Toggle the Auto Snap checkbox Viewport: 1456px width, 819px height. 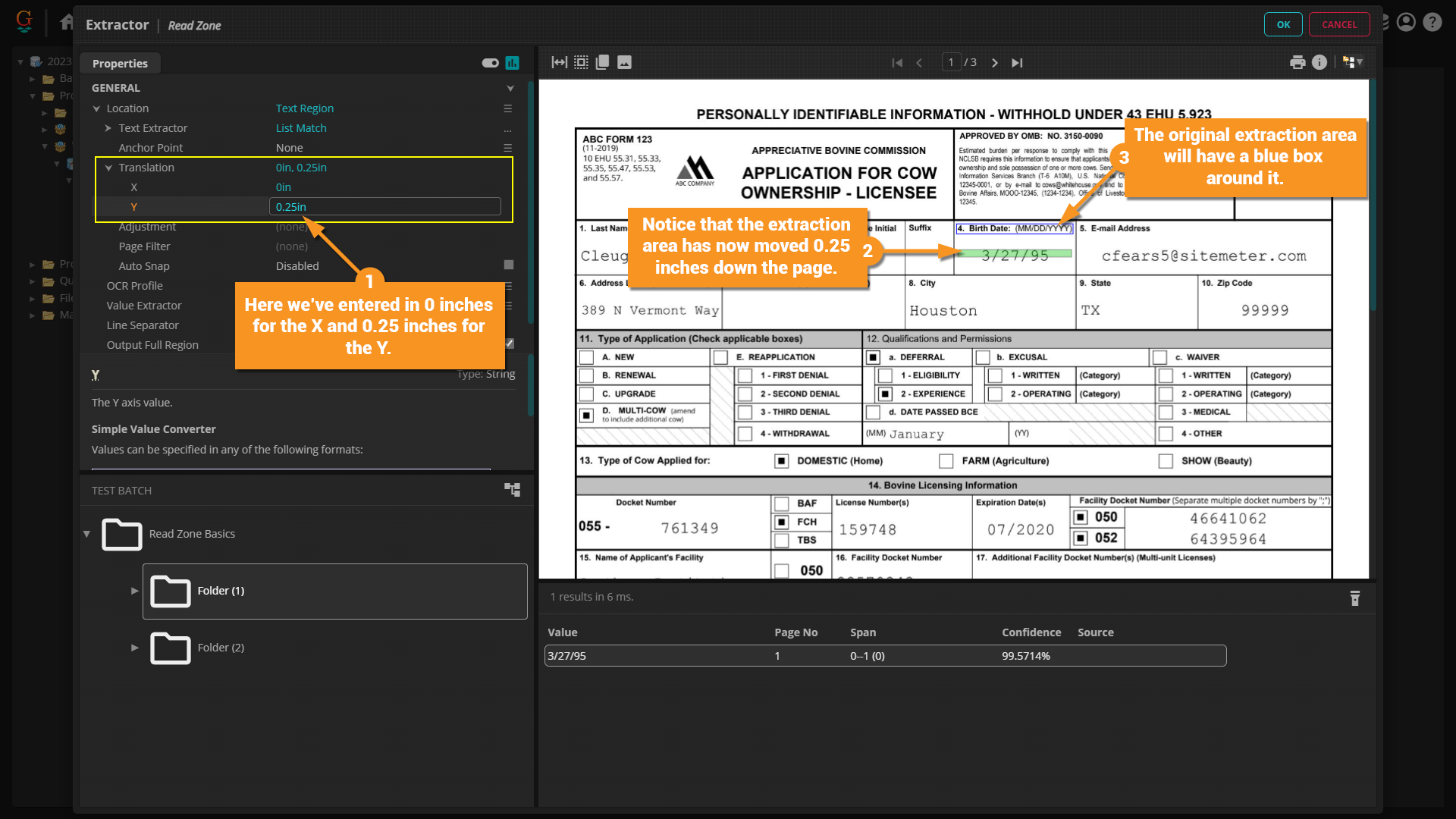click(509, 265)
